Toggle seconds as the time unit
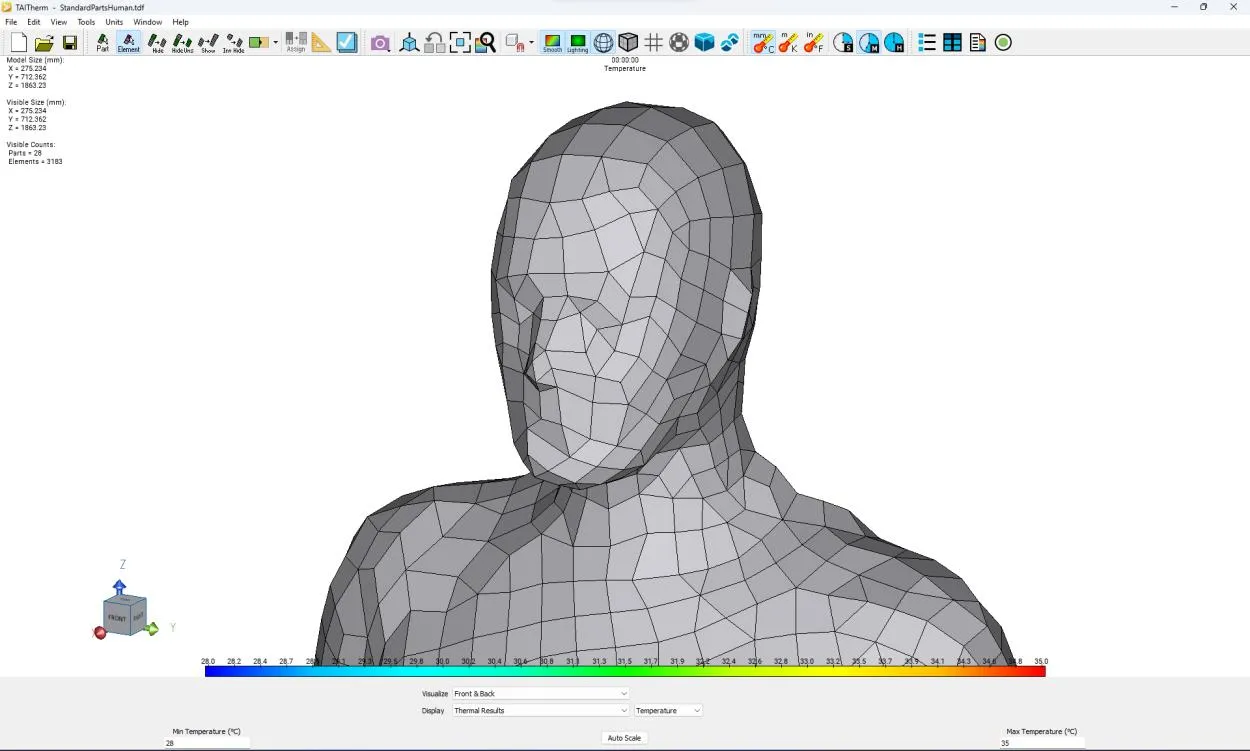1250x751 pixels. coord(843,42)
